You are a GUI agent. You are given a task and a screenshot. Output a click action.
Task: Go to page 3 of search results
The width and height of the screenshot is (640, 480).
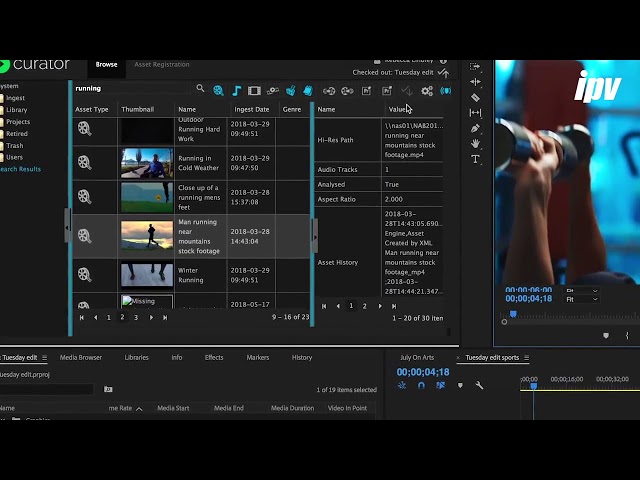click(136, 318)
